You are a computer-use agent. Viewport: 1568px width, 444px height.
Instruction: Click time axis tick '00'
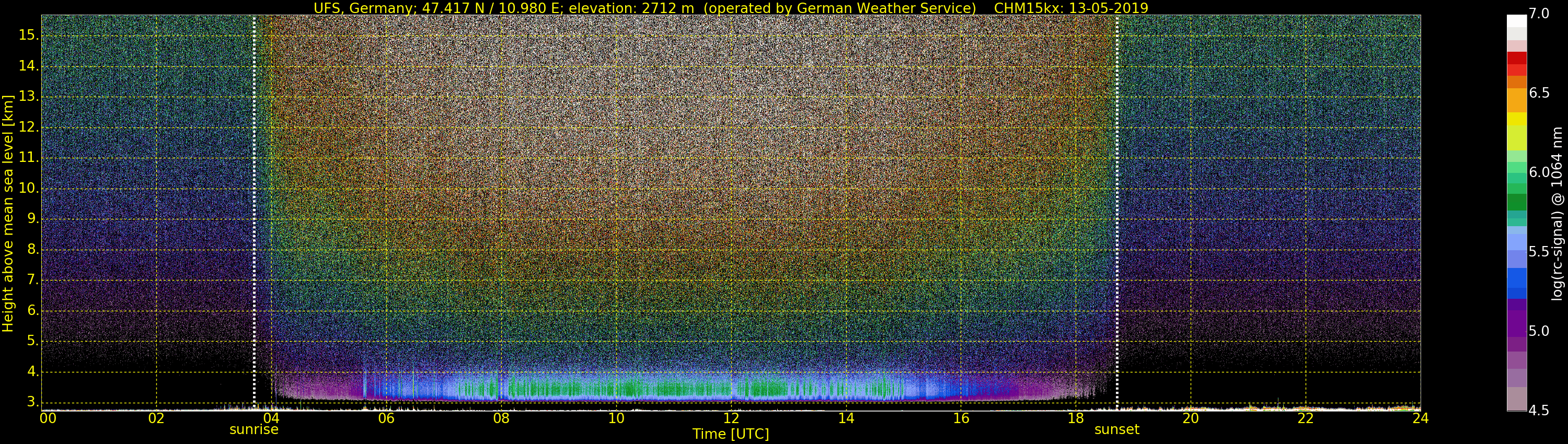point(48,418)
